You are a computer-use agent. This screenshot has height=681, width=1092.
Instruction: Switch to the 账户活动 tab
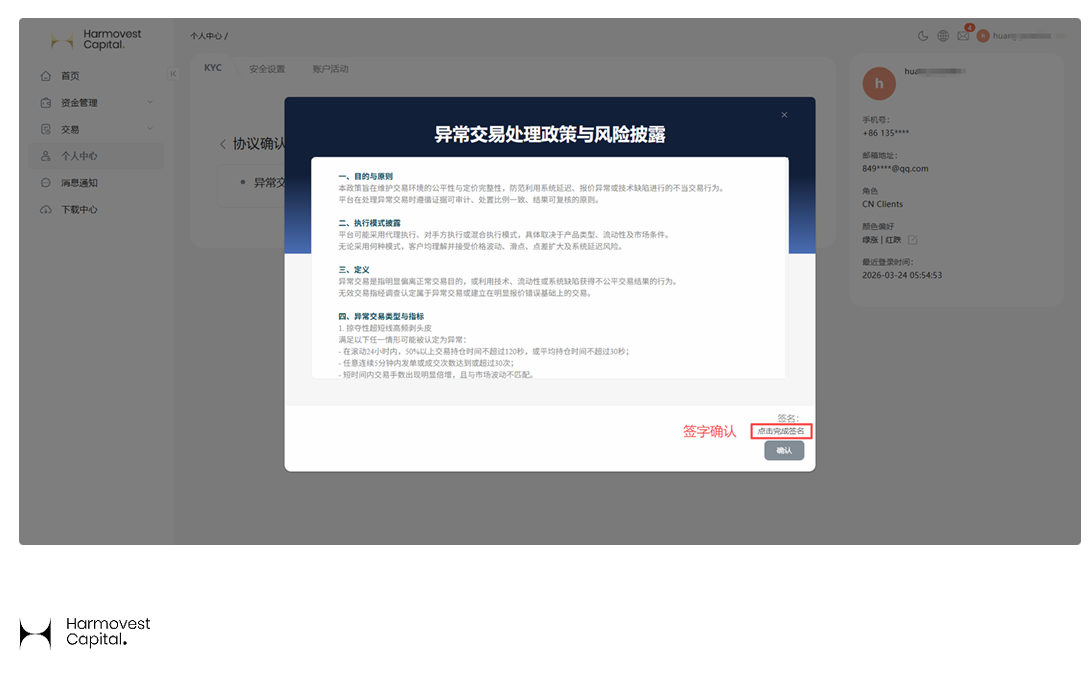point(330,69)
